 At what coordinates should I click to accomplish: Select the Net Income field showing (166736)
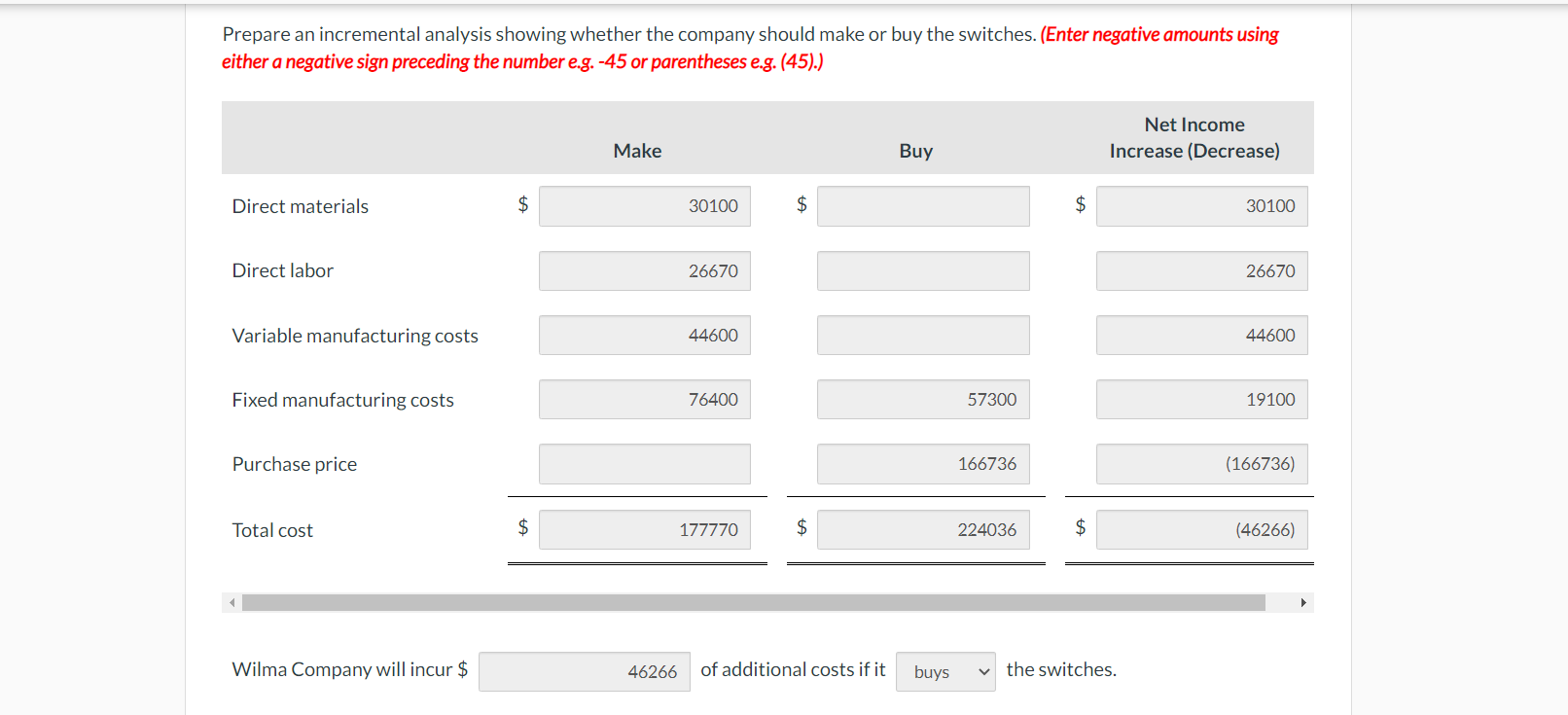tap(1201, 464)
